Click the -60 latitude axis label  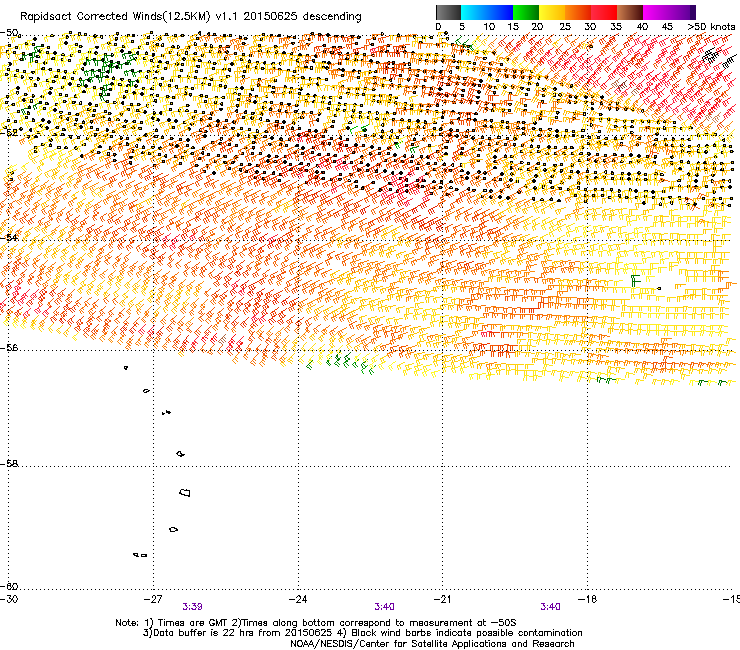pyautogui.click(x=9, y=587)
